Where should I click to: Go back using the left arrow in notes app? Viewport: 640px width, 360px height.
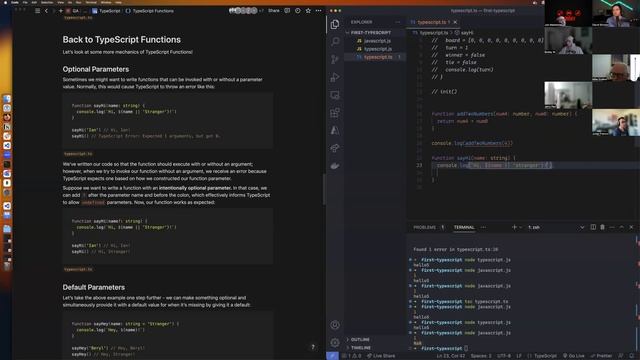pyautogui.click(x=46, y=11)
